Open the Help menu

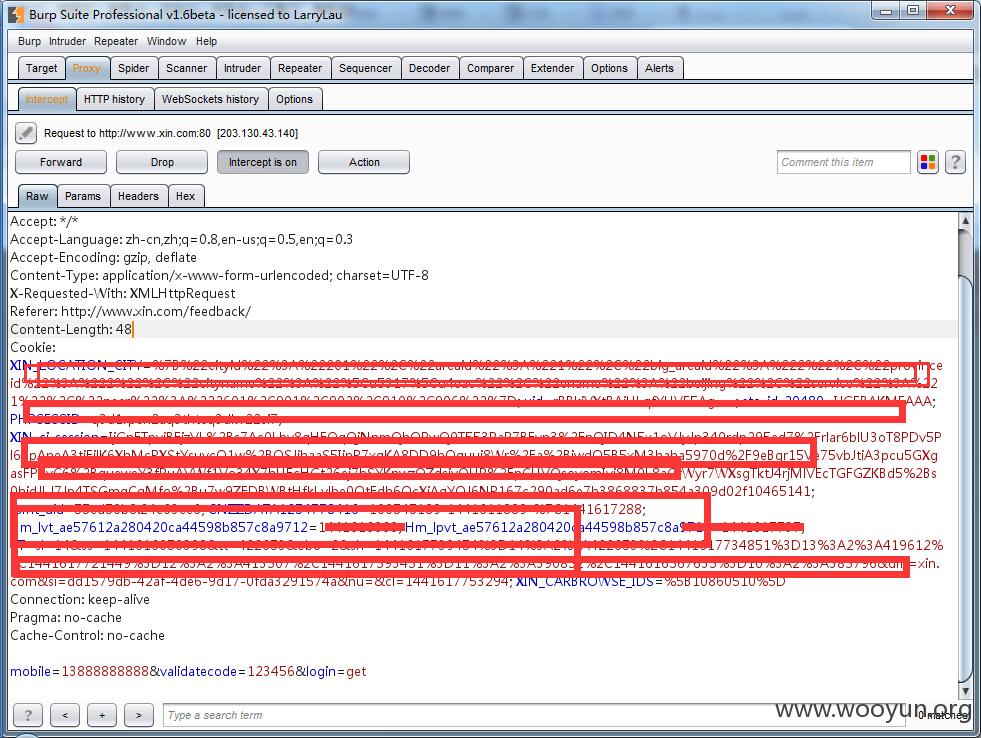206,41
